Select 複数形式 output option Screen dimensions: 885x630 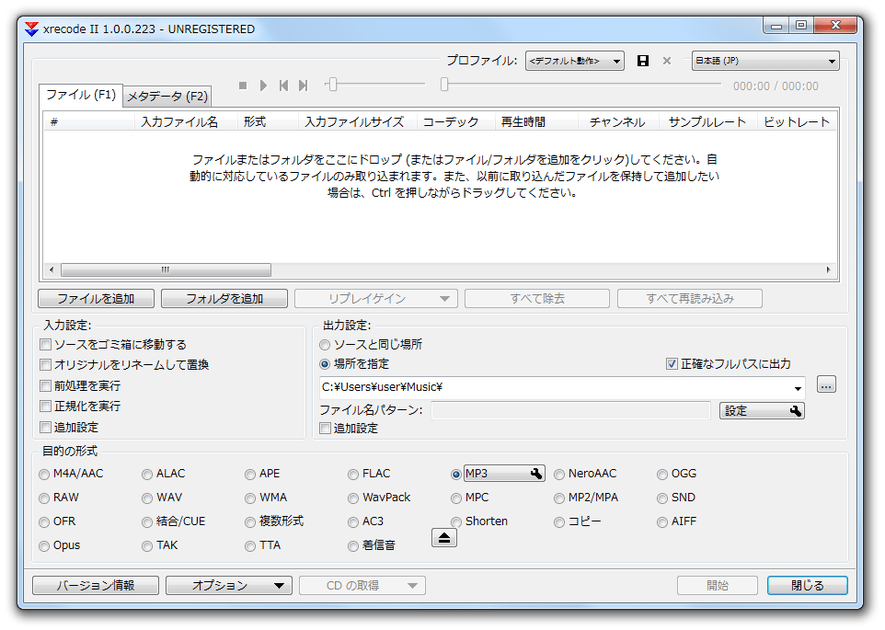(x=250, y=522)
